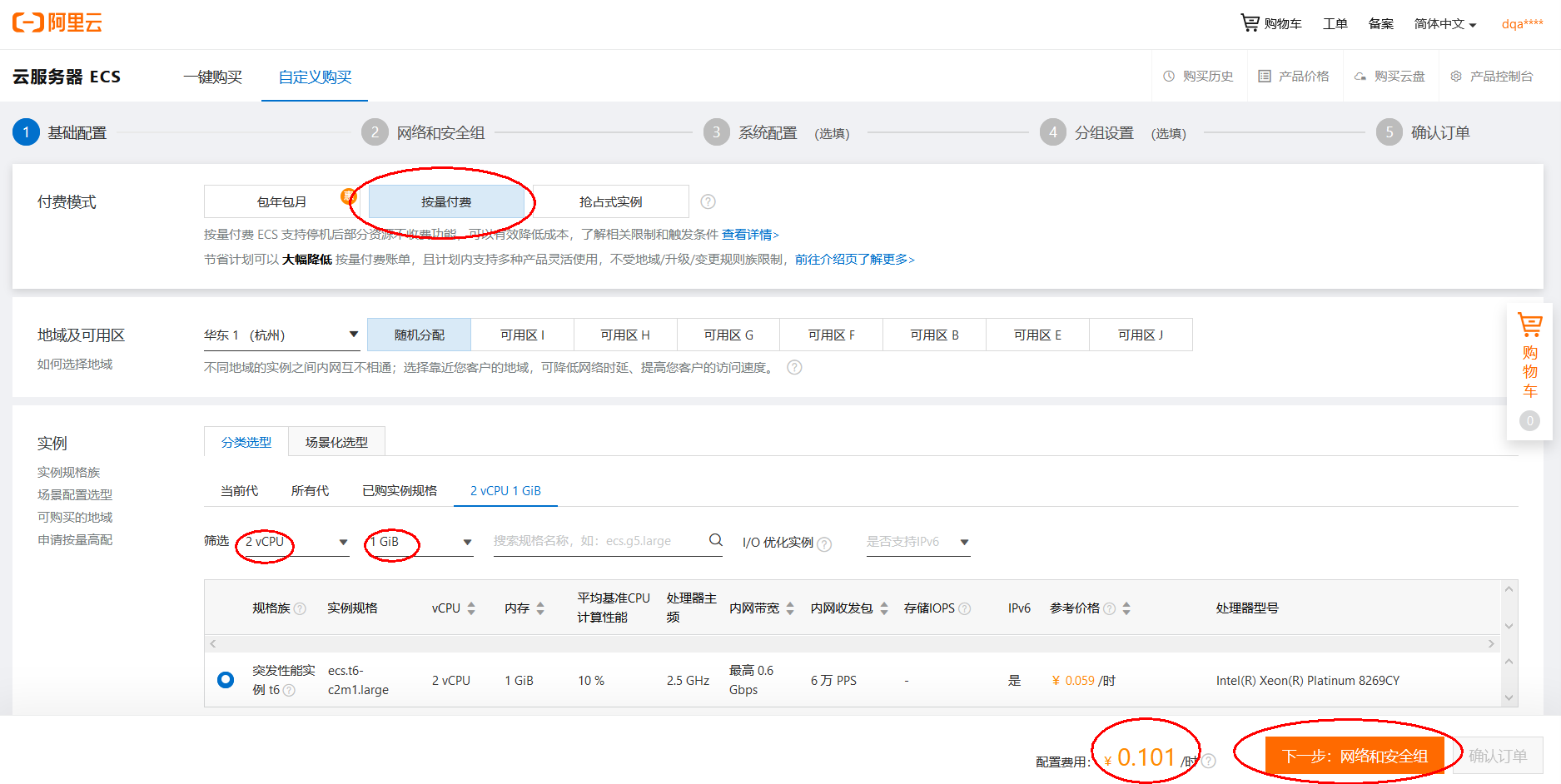Select the 已购实例规格 tab
This screenshot has width=1561, height=784.
[400, 491]
